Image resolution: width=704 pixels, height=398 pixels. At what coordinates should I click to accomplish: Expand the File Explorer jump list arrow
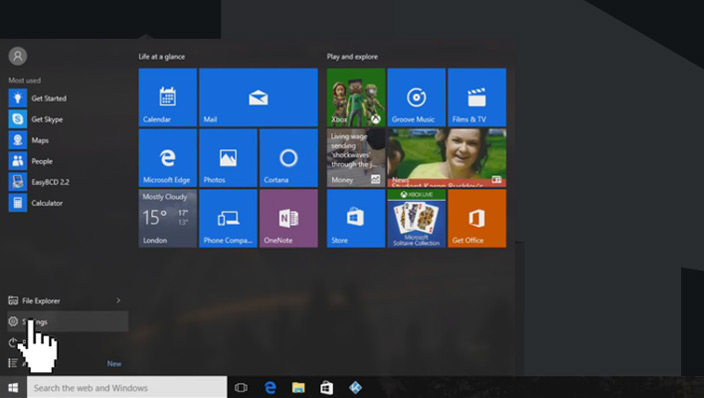pyautogui.click(x=119, y=301)
